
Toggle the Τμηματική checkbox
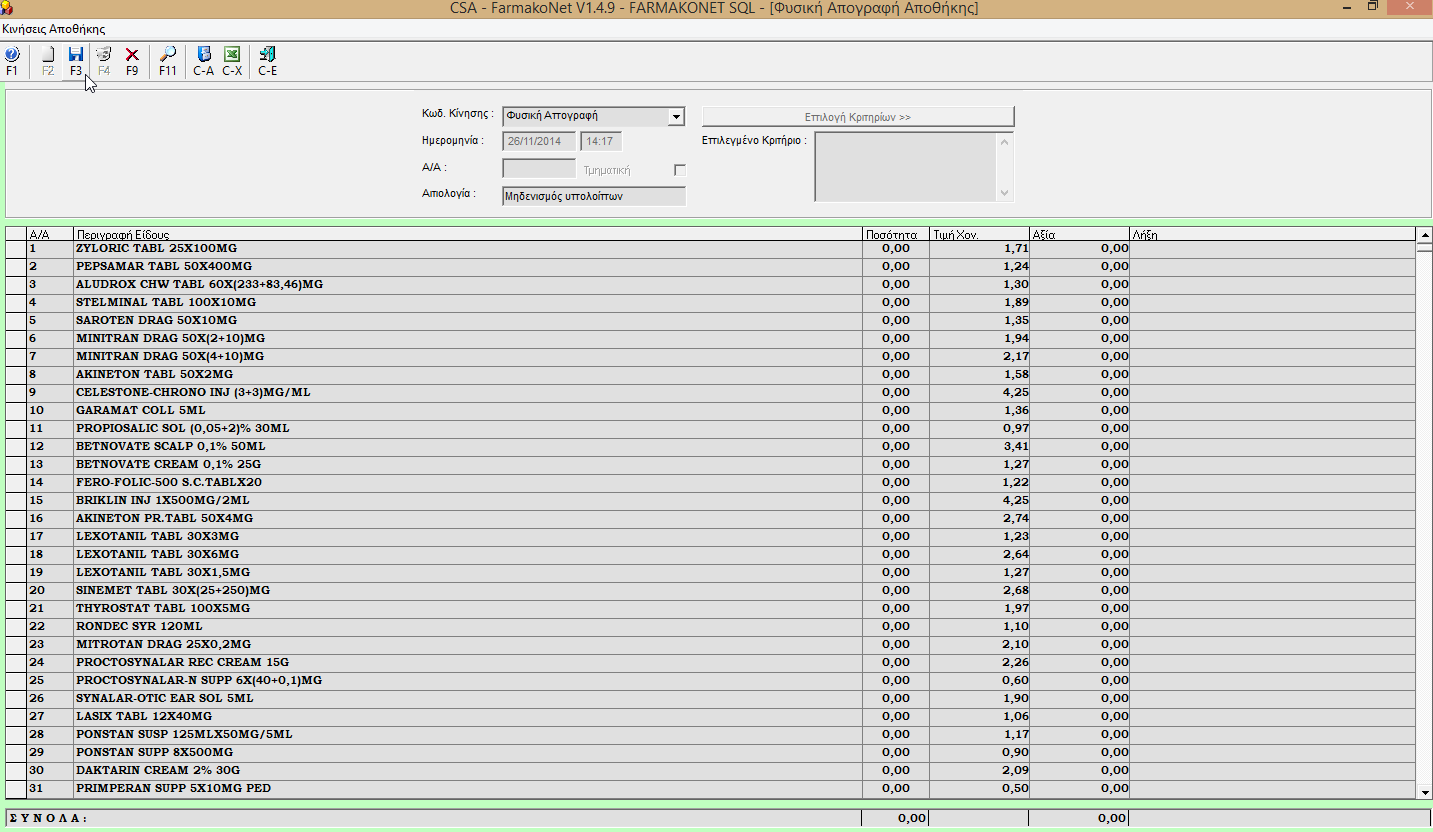click(681, 170)
